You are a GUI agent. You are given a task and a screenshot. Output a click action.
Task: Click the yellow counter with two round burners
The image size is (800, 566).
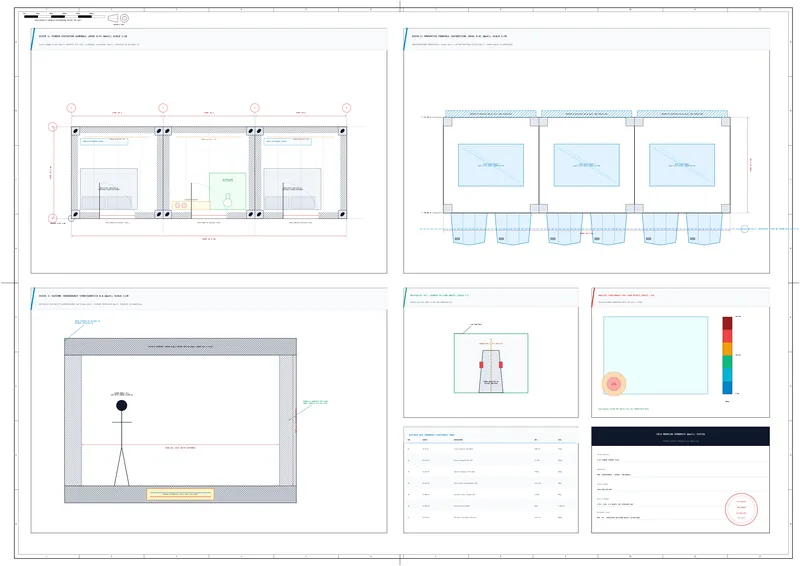click(x=191, y=205)
